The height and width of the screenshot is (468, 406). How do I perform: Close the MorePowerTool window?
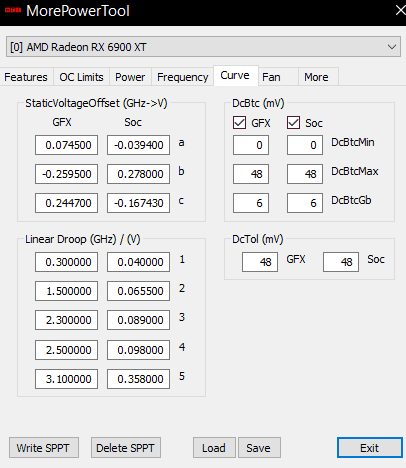(400, 10)
